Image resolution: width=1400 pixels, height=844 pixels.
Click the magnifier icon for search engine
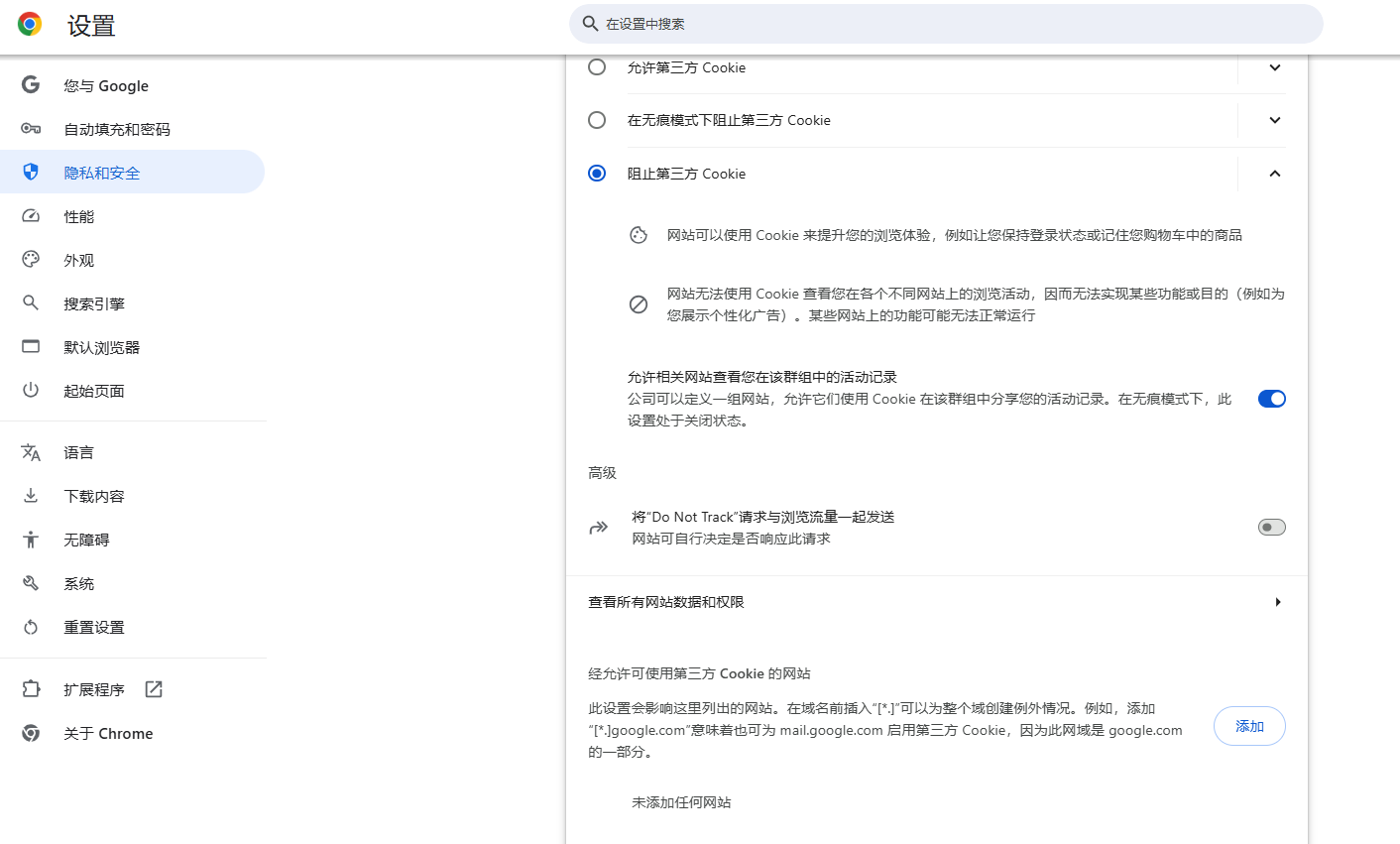click(x=31, y=303)
